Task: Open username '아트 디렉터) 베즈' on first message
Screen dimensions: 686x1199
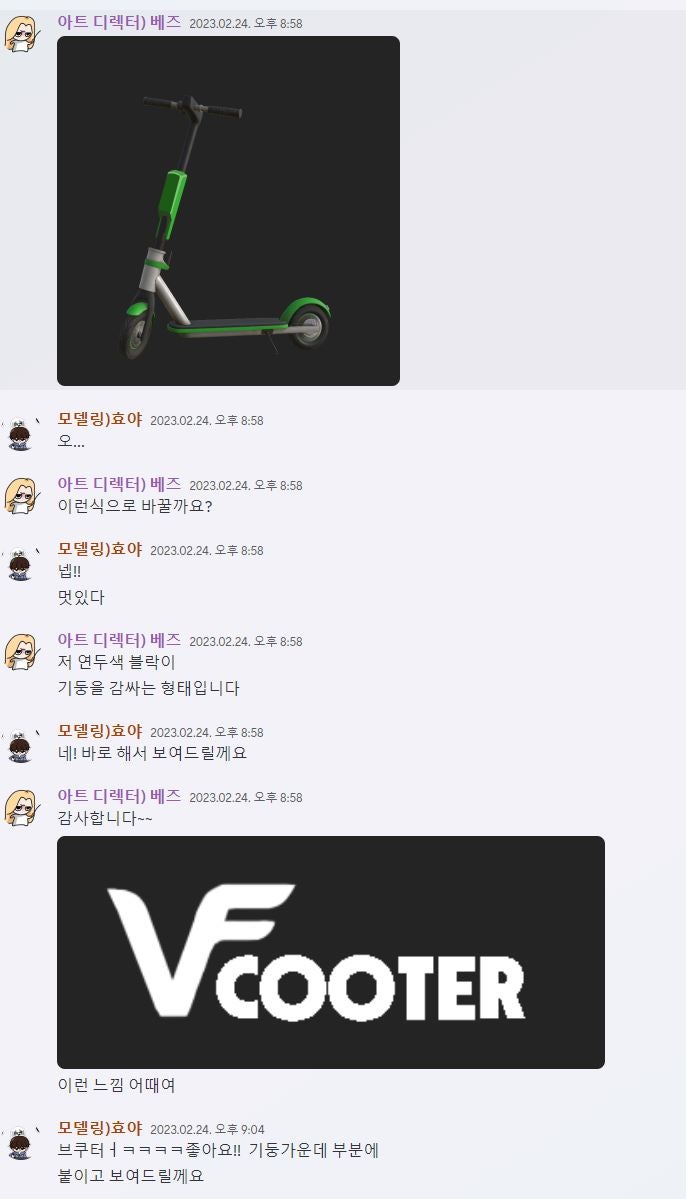Action: 119,22
